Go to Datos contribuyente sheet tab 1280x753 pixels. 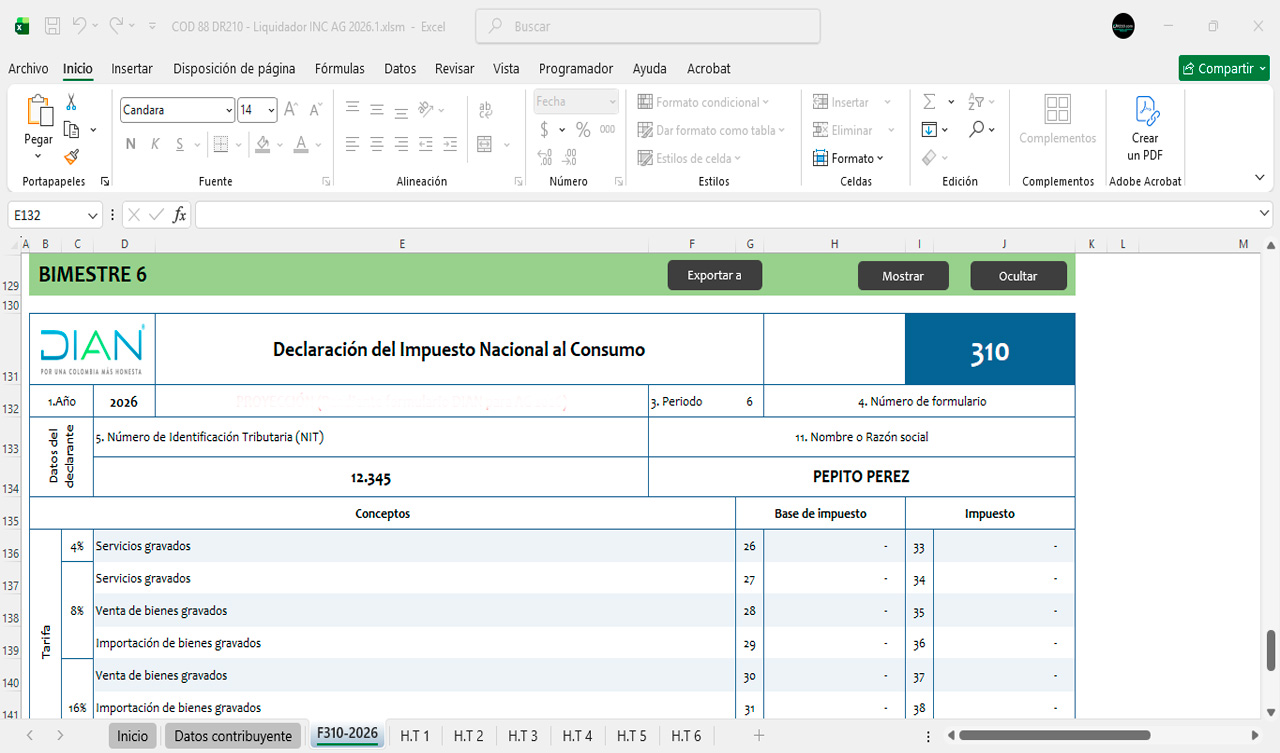click(233, 736)
